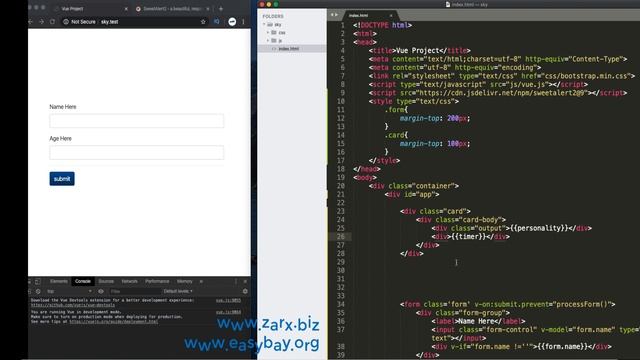The height and width of the screenshot is (360, 640).
Task: Go forward in the browser
Action: [41, 22]
